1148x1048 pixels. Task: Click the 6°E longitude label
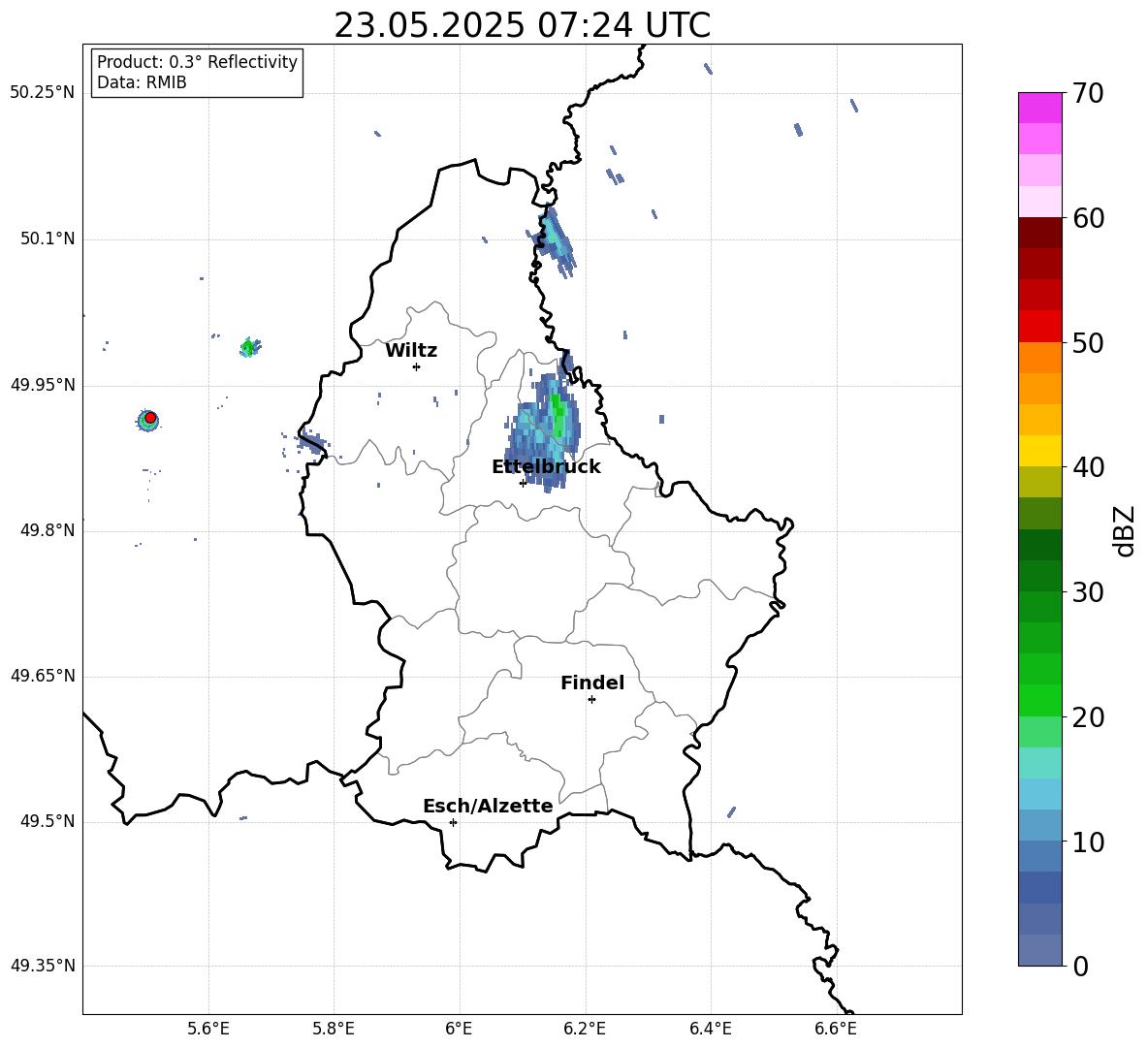coord(459,1029)
